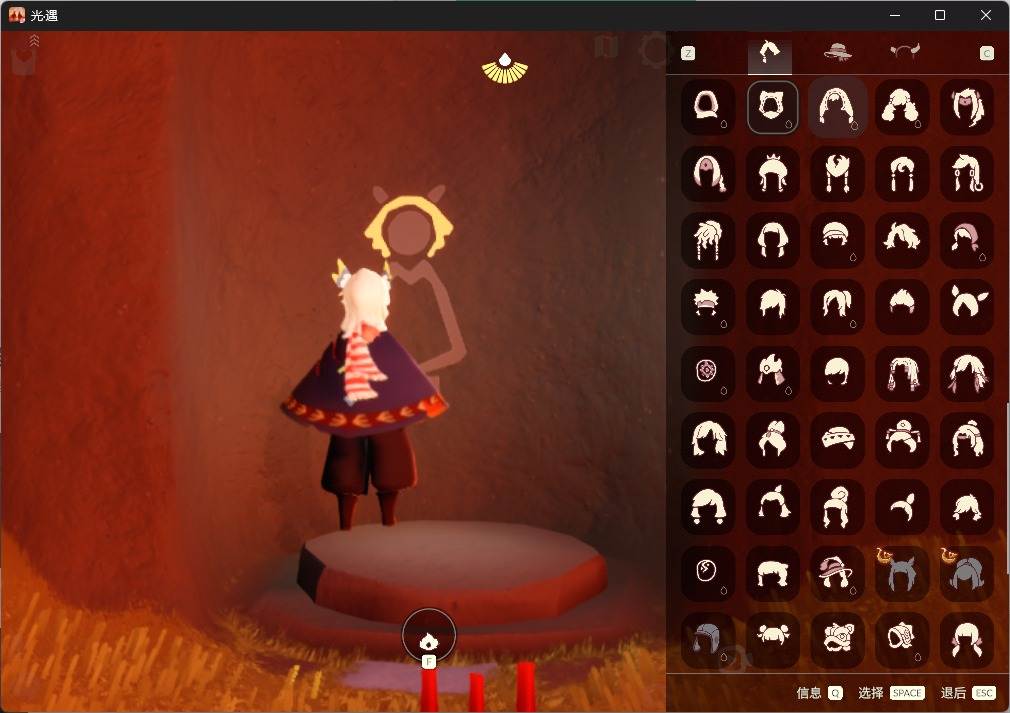Select the crescent-shaped hair item

coord(902,506)
